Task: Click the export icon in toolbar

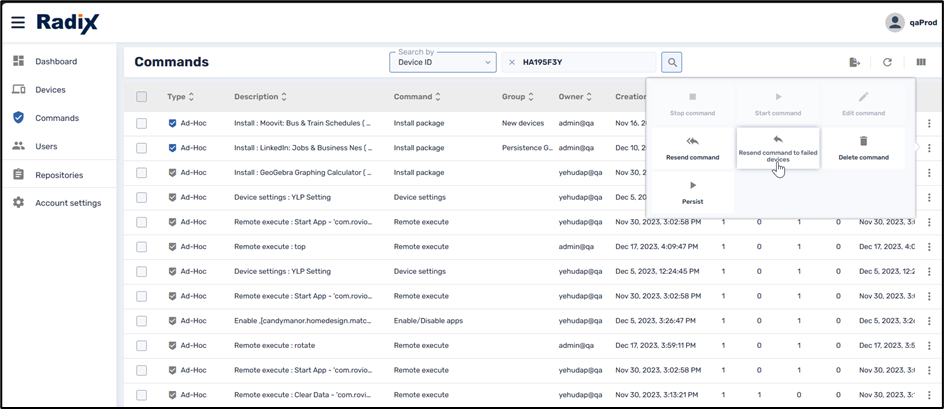Action: (855, 62)
